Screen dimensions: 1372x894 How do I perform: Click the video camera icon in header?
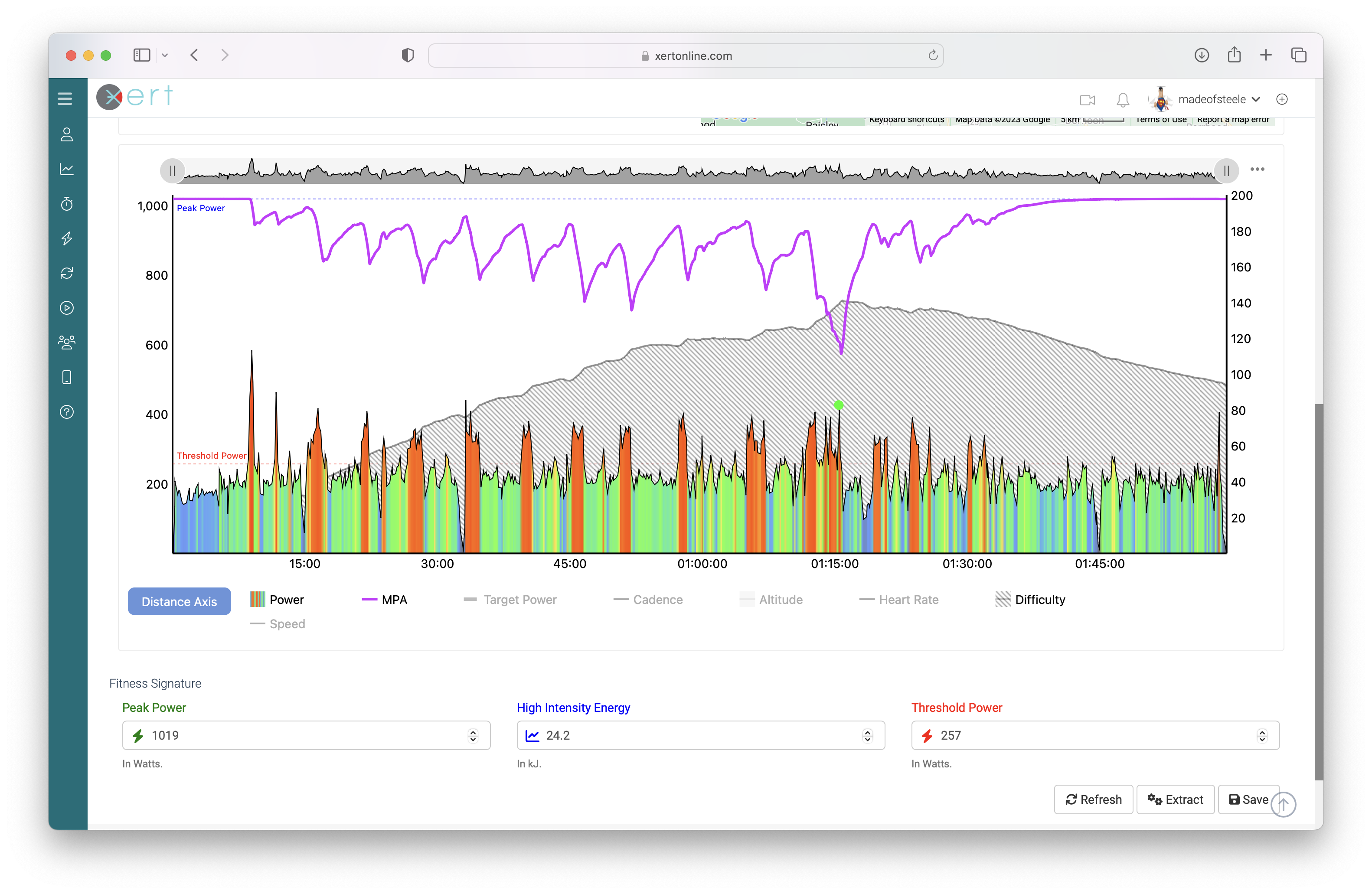pos(1087,100)
